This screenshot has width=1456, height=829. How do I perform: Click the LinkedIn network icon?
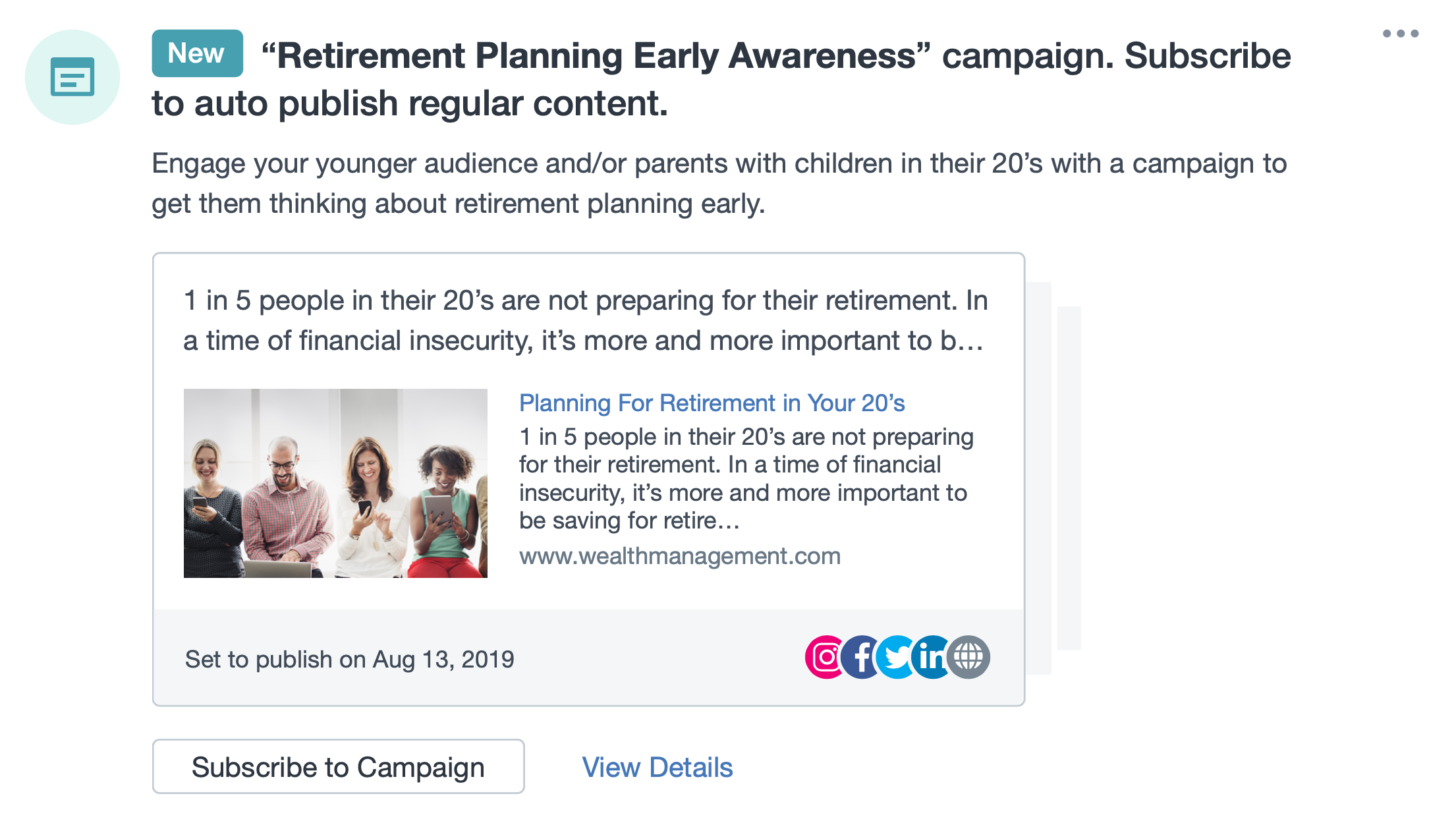click(x=930, y=657)
